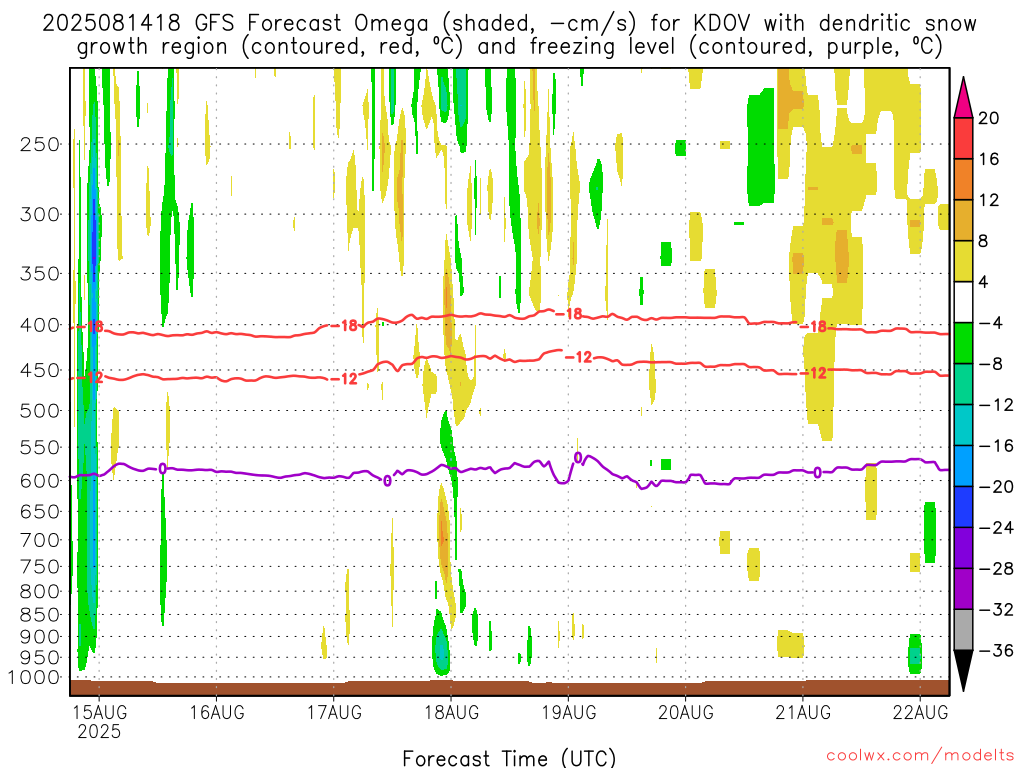Click the 350 pressure level label
This screenshot has height=768, width=1024.
coord(40,273)
